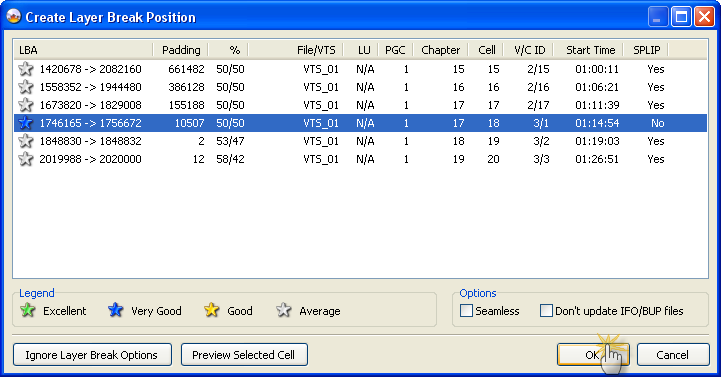Click V/C ID value 3/3
This screenshot has height=377, width=721.
coord(542,159)
